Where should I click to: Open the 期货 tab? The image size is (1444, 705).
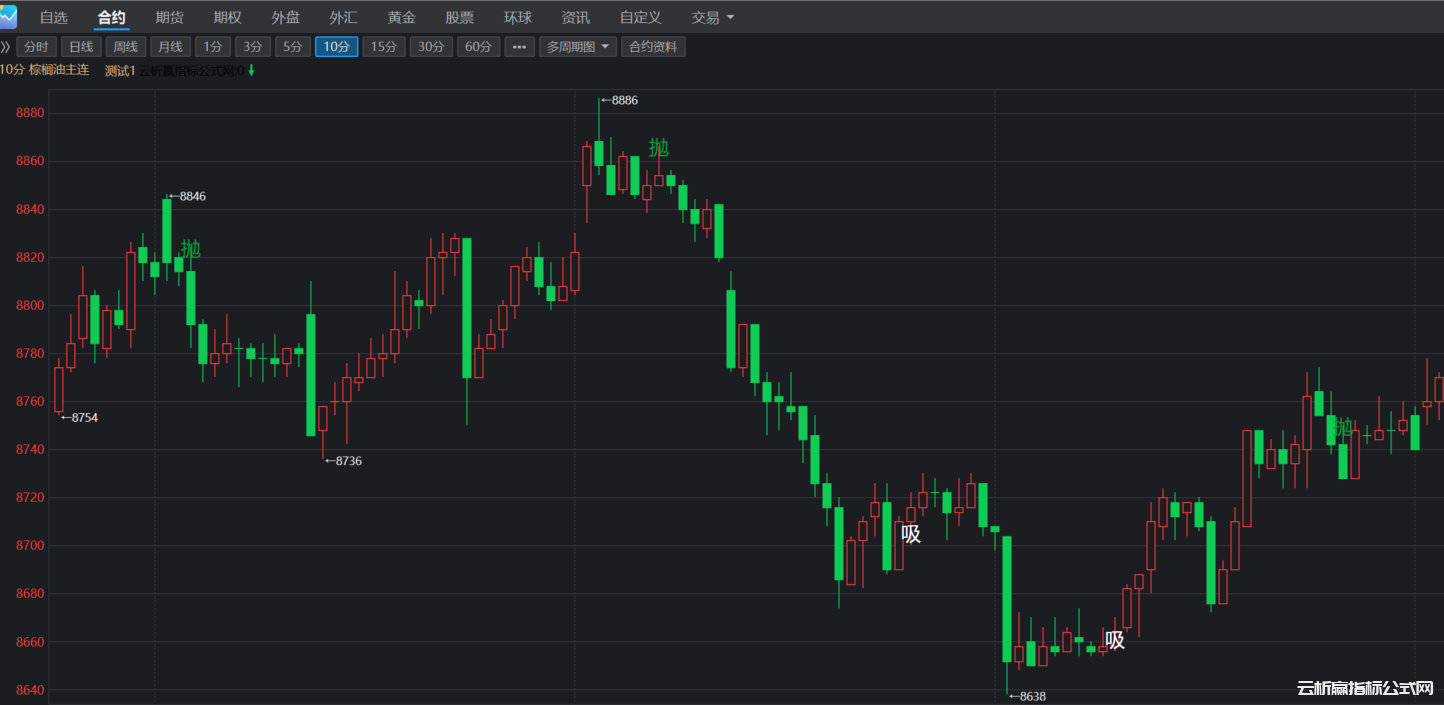[170, 18]
